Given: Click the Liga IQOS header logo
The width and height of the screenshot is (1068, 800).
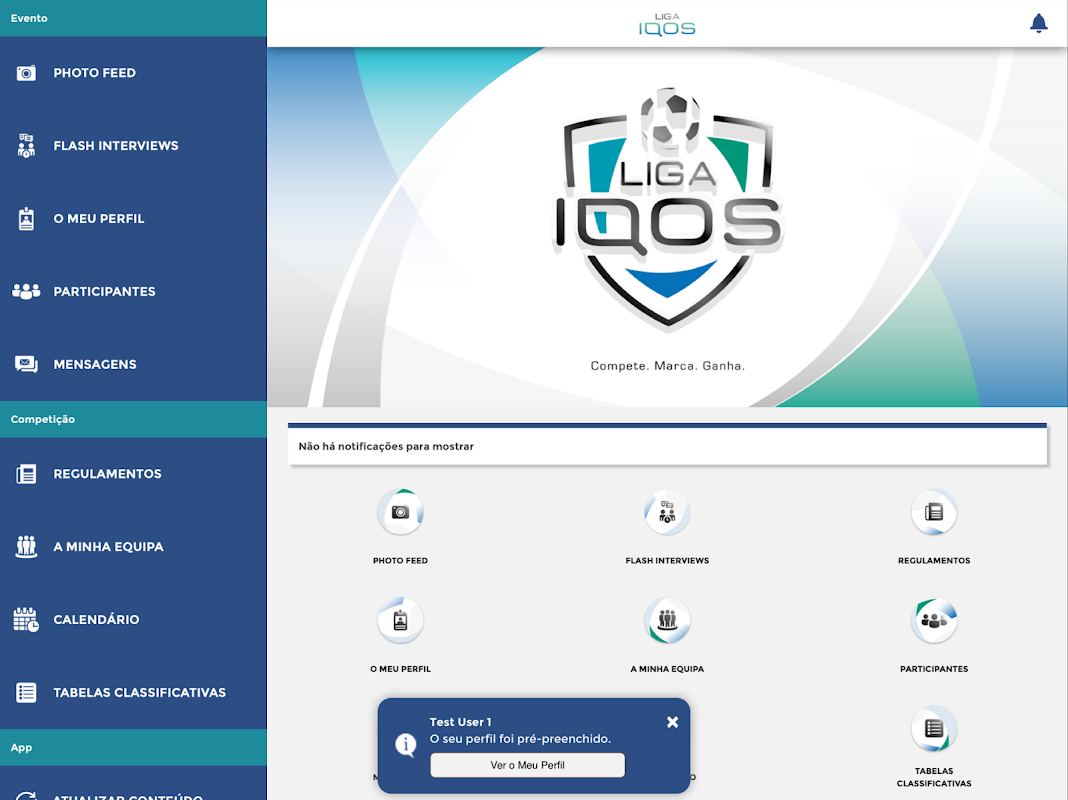Looking at the screenshot, I should 667,24.
